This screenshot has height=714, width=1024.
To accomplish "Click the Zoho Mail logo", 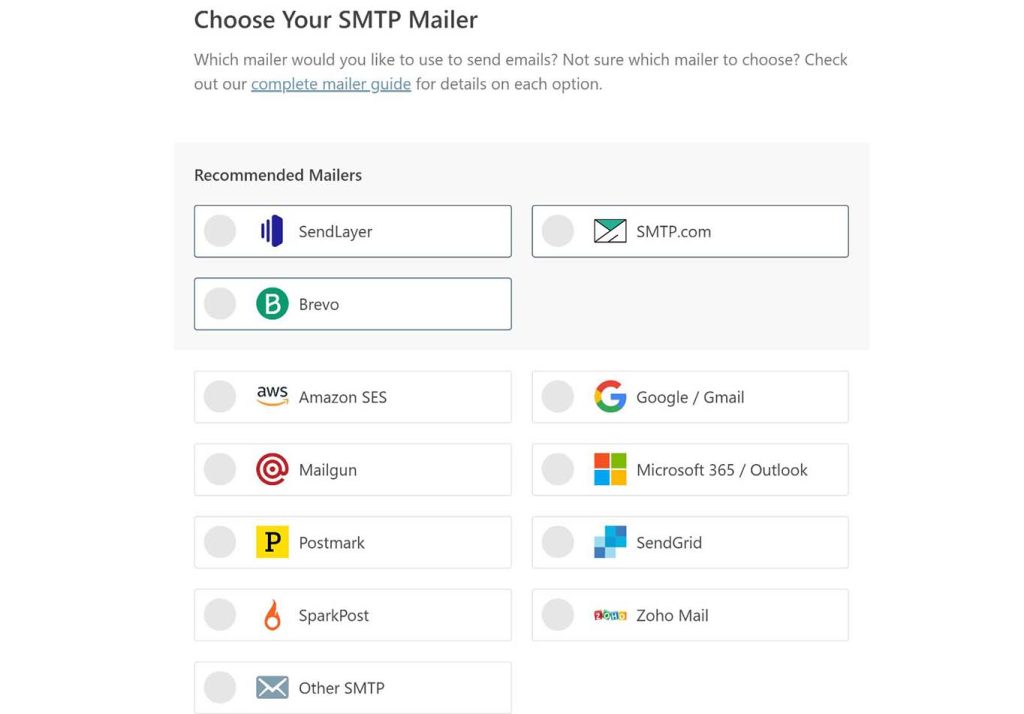I will coord(610,615).
